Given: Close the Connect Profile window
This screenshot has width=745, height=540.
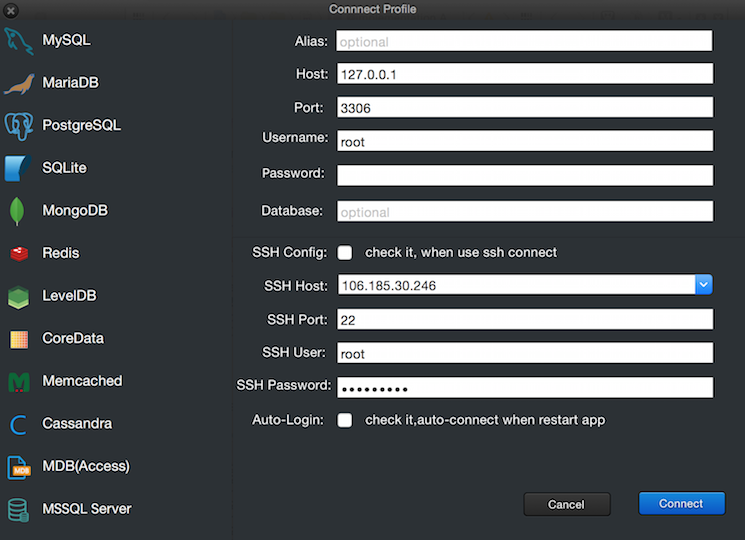Looking at the screenshot, I should tap(10, 10).
